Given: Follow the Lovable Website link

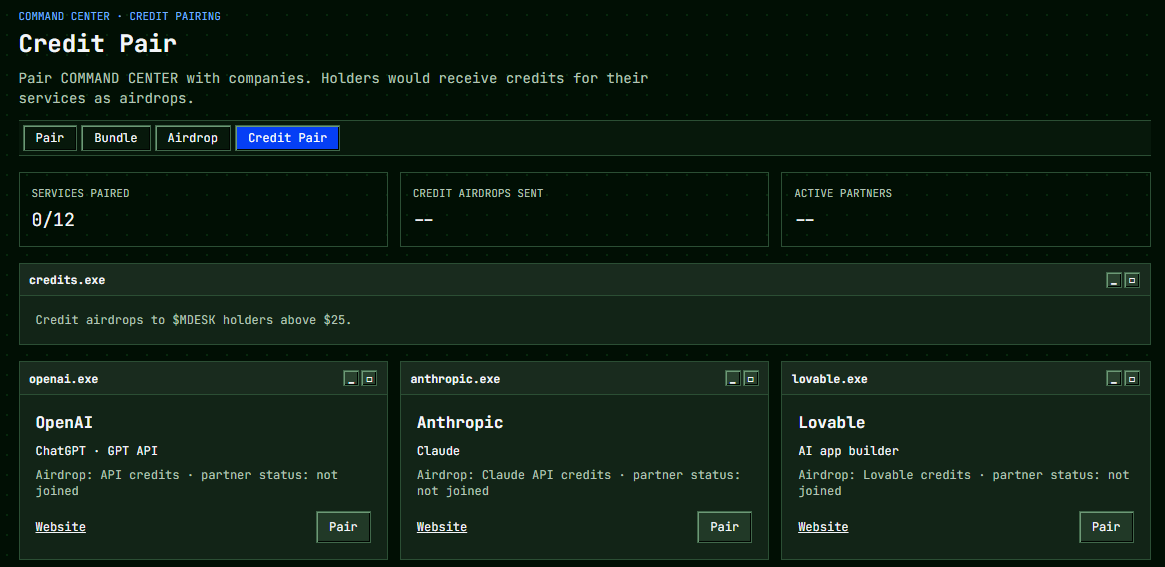Looking at the screenshot, I should (823, 527).
